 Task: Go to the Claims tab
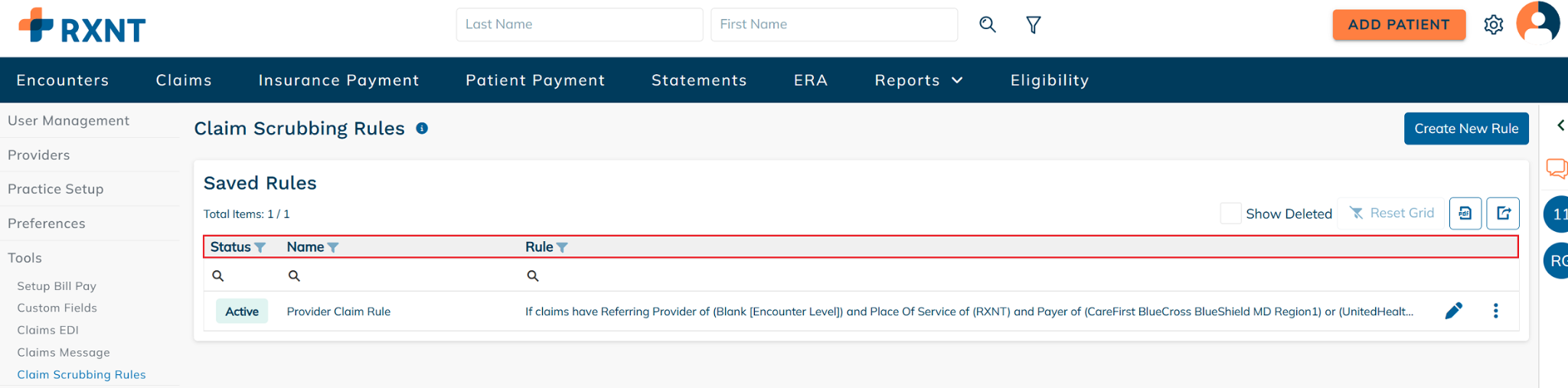(x=184, y=80)
